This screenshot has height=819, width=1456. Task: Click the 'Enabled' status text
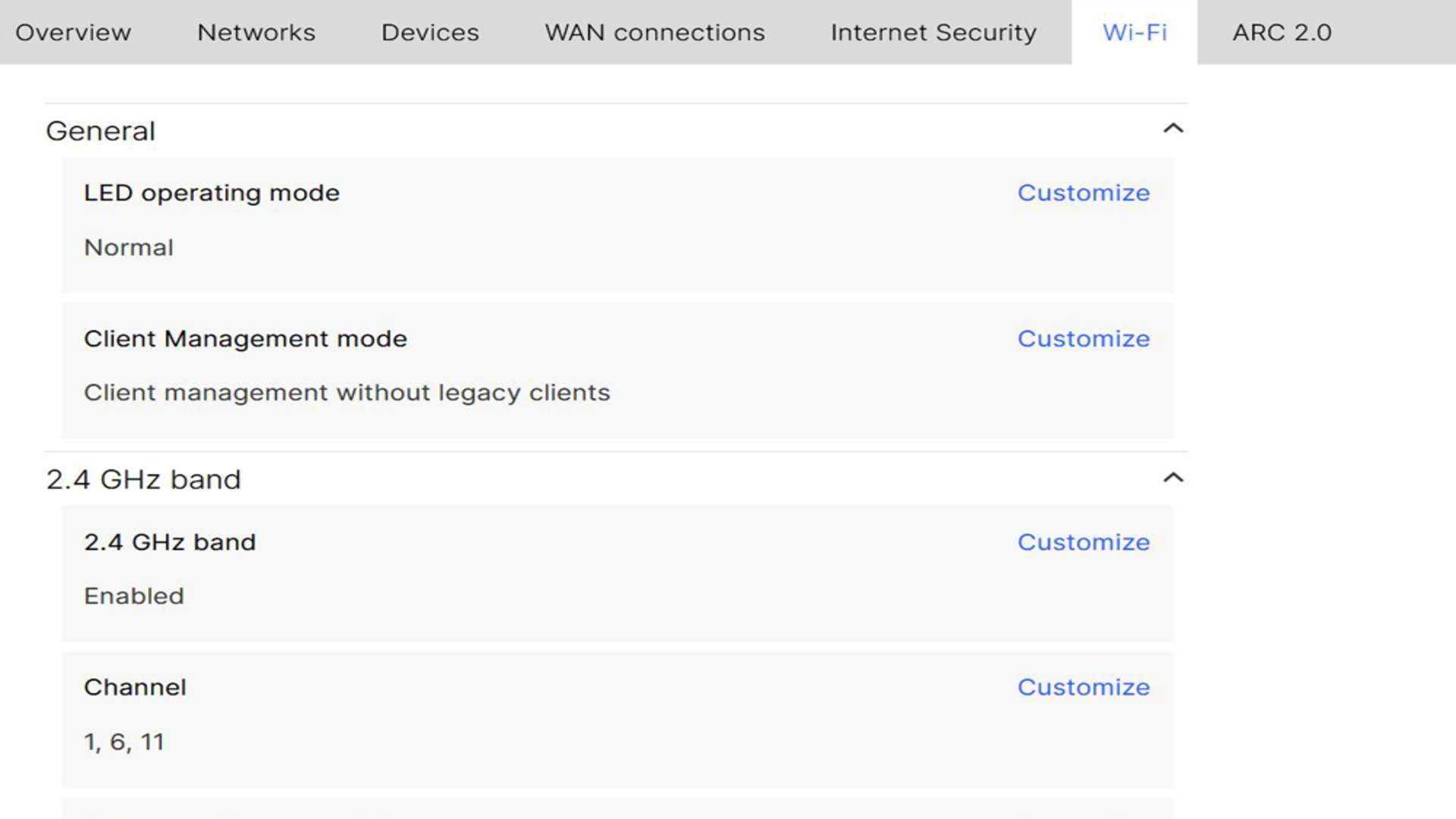(x=133, y=596)
